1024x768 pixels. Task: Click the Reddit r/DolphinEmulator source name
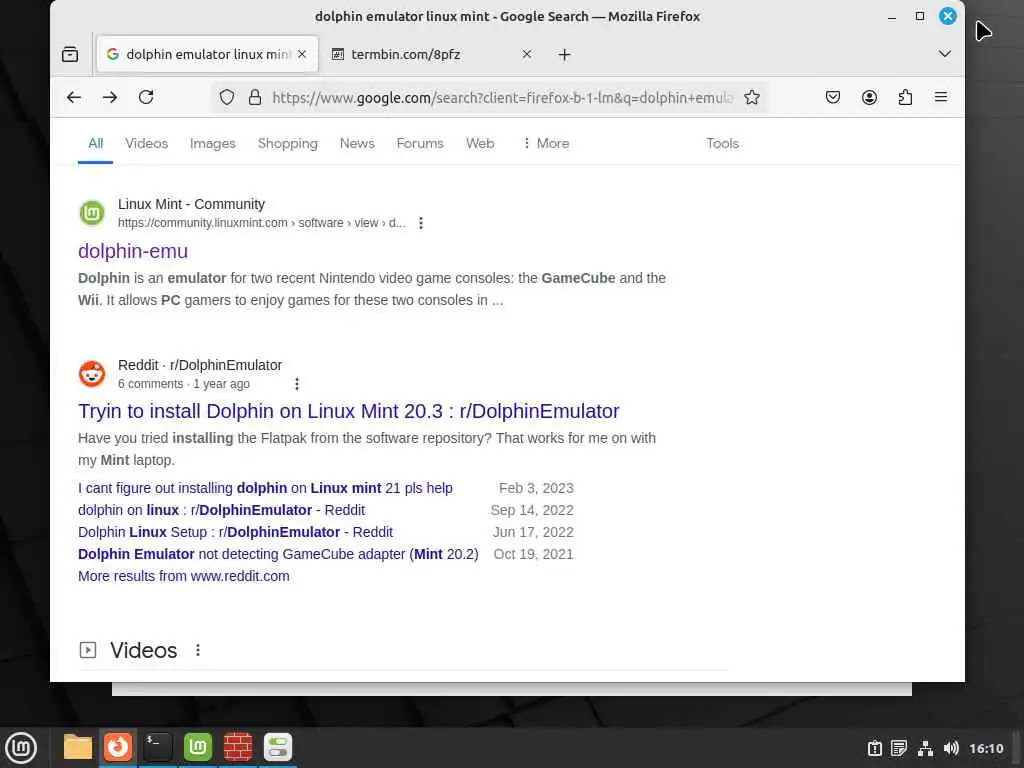click(200, 365)
